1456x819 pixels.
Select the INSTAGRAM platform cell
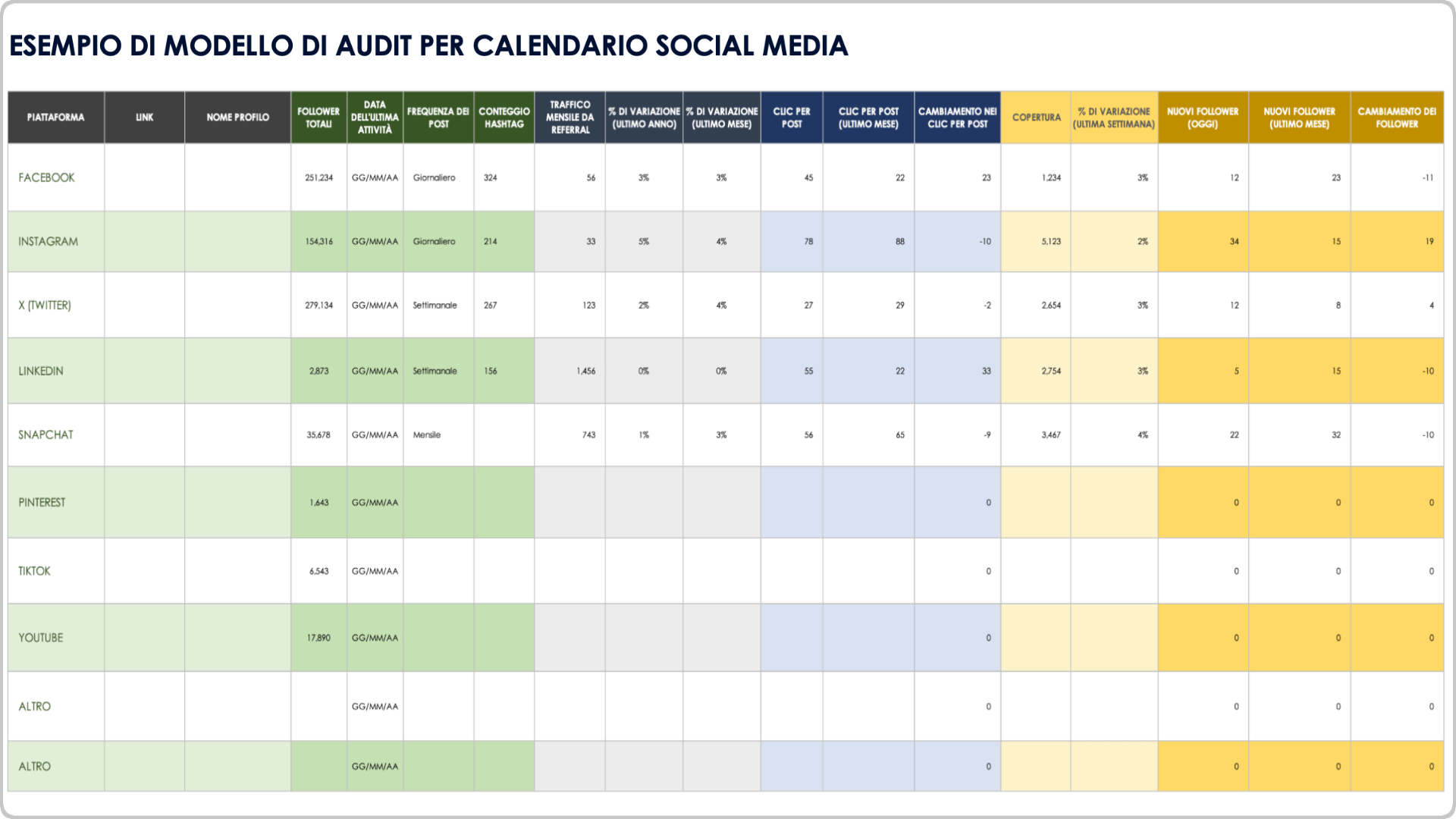tap(56, 241)
